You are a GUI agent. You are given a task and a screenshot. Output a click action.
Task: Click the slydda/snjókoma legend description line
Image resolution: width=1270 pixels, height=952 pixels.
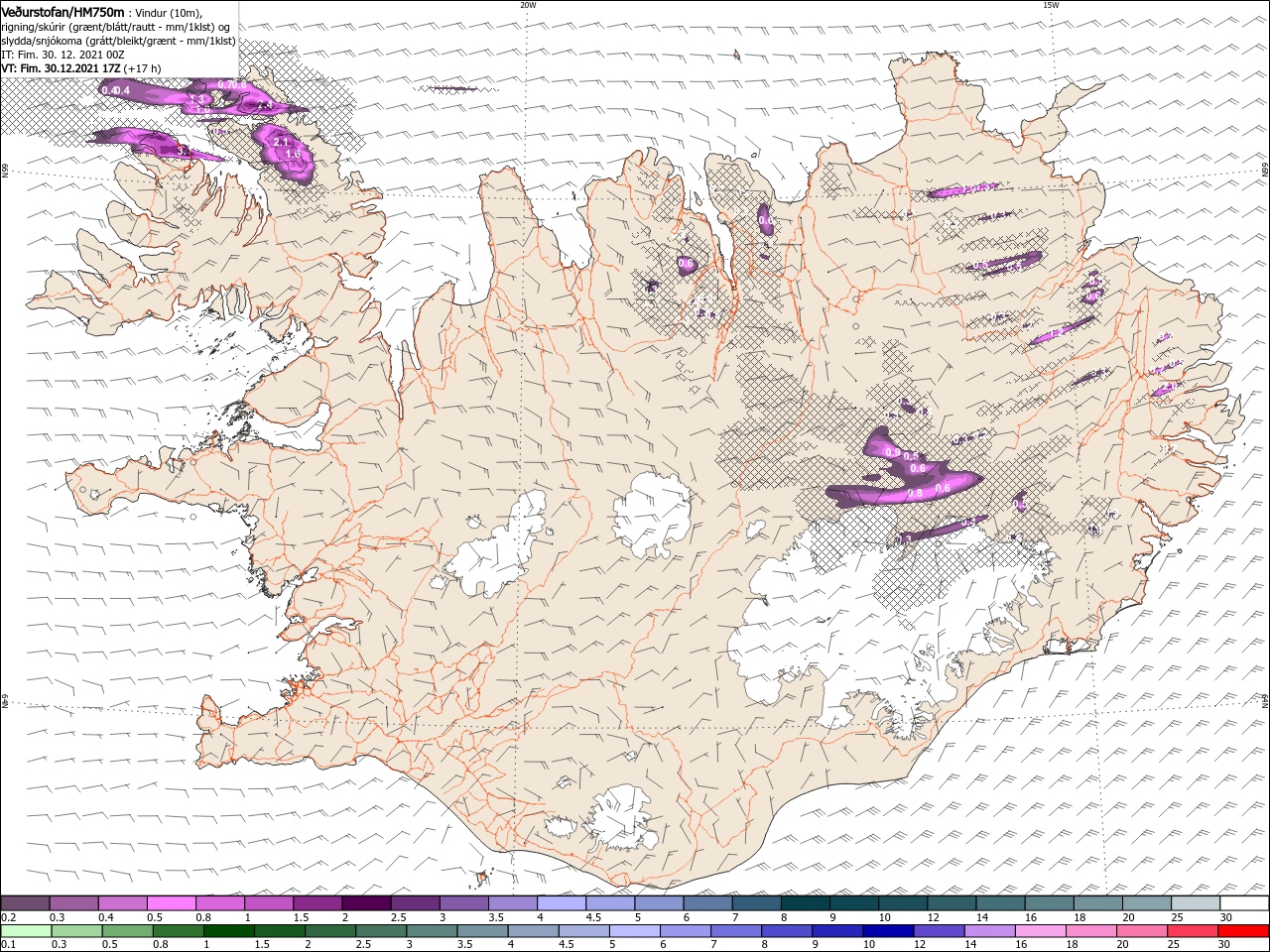(x=118, y=41)
